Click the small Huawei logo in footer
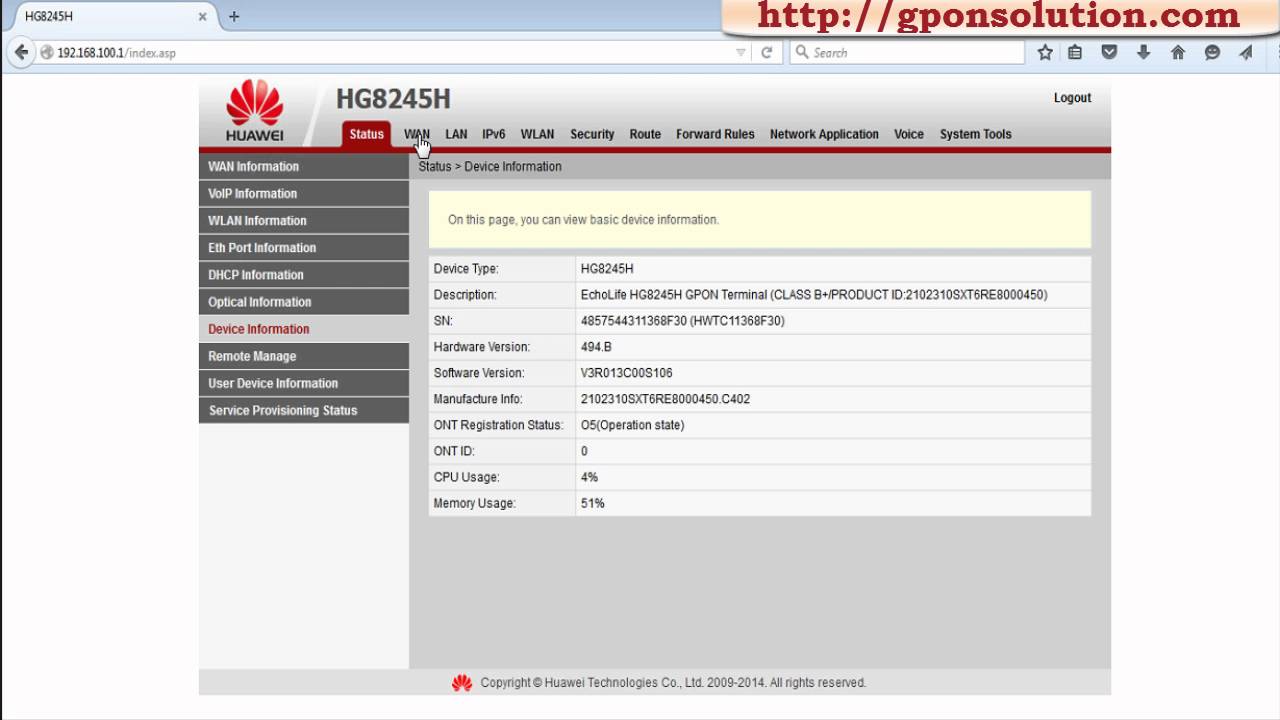Screen dimensions: 1280x720 [x=462, y=683]
